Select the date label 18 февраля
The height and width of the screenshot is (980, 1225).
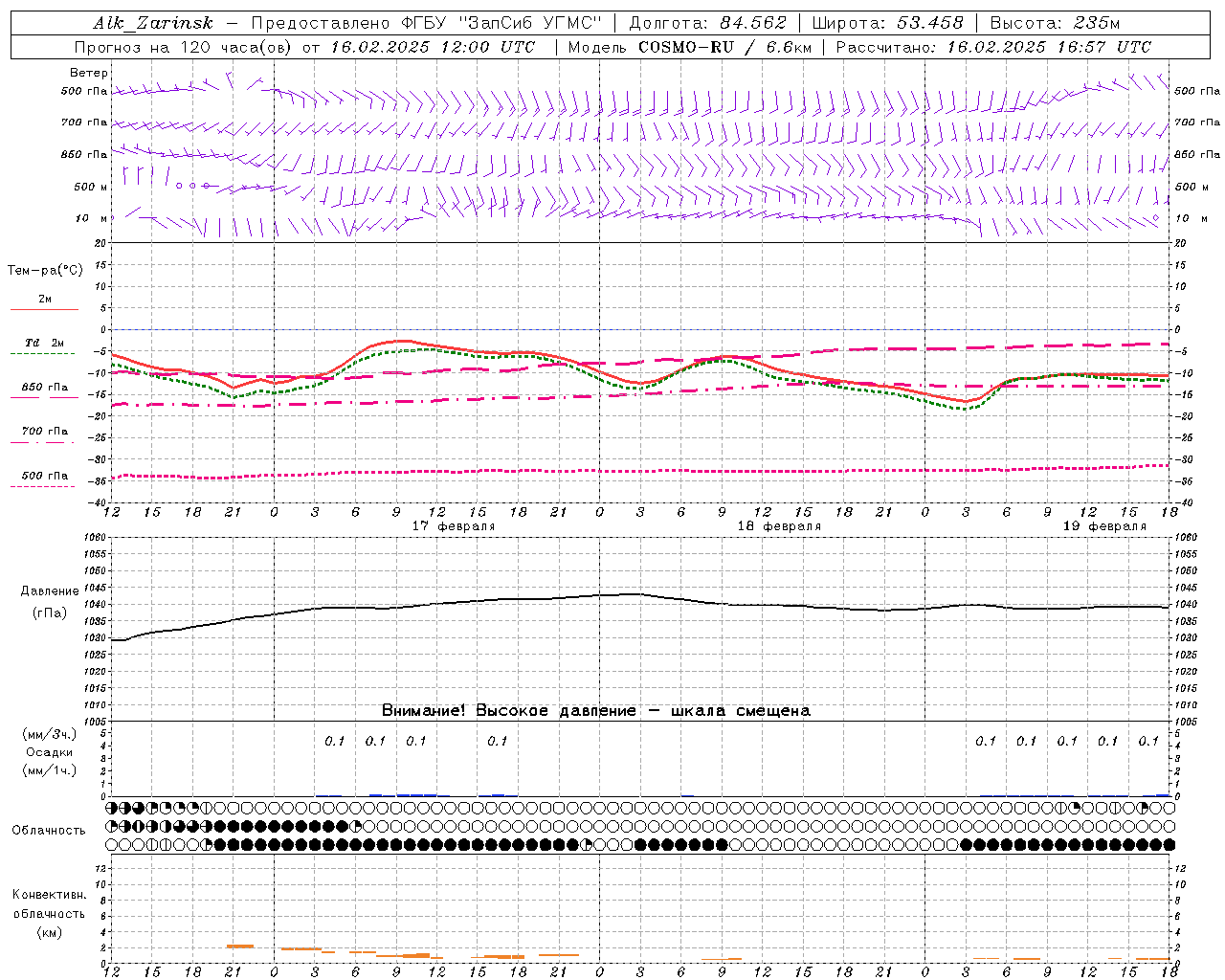point(779,526)
